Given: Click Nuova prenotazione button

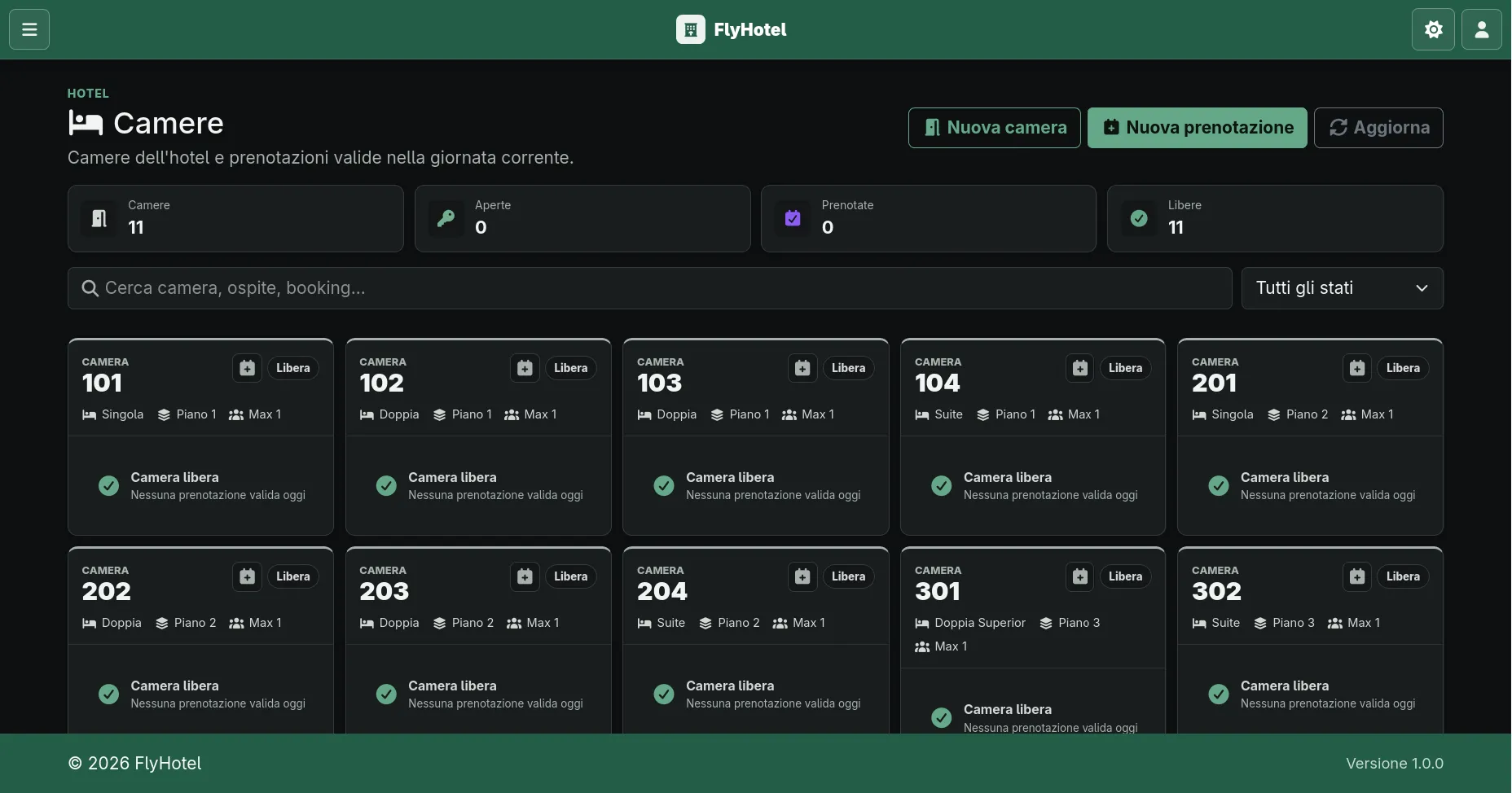Looking at the screenshot, I should point(1197,128).
